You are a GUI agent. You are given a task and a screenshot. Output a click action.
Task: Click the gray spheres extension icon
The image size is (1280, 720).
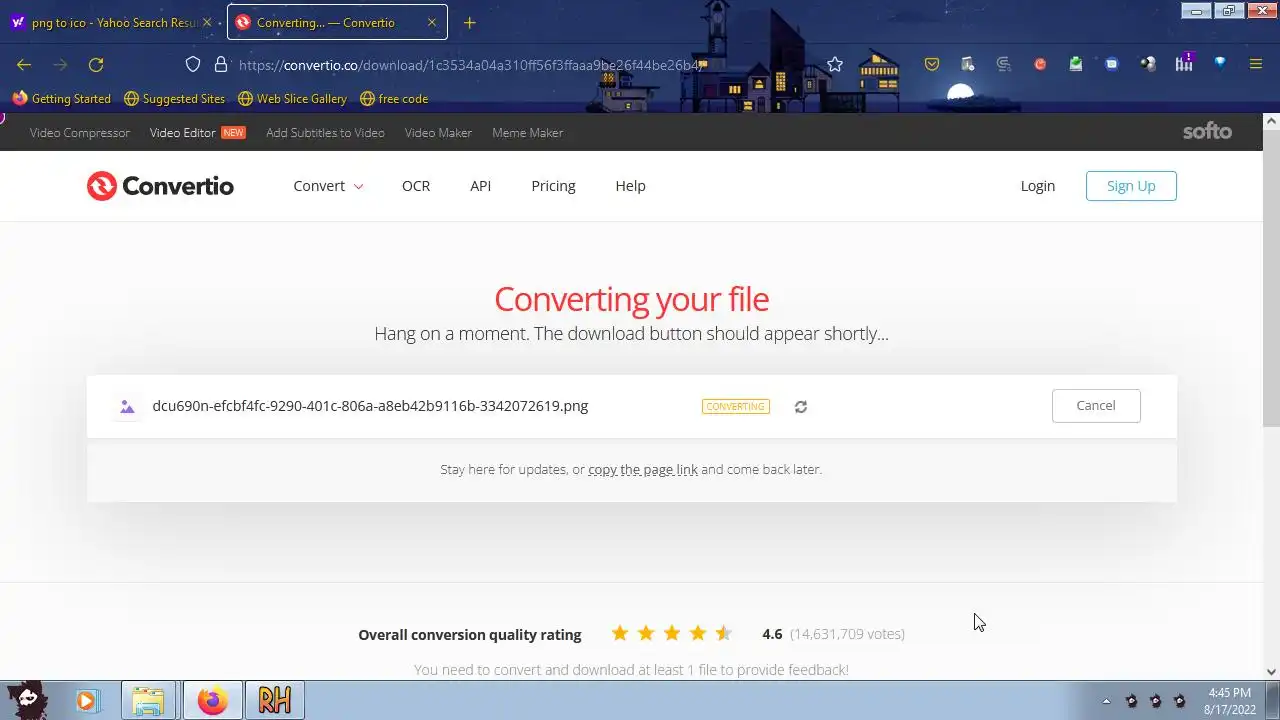(1148, 64)
